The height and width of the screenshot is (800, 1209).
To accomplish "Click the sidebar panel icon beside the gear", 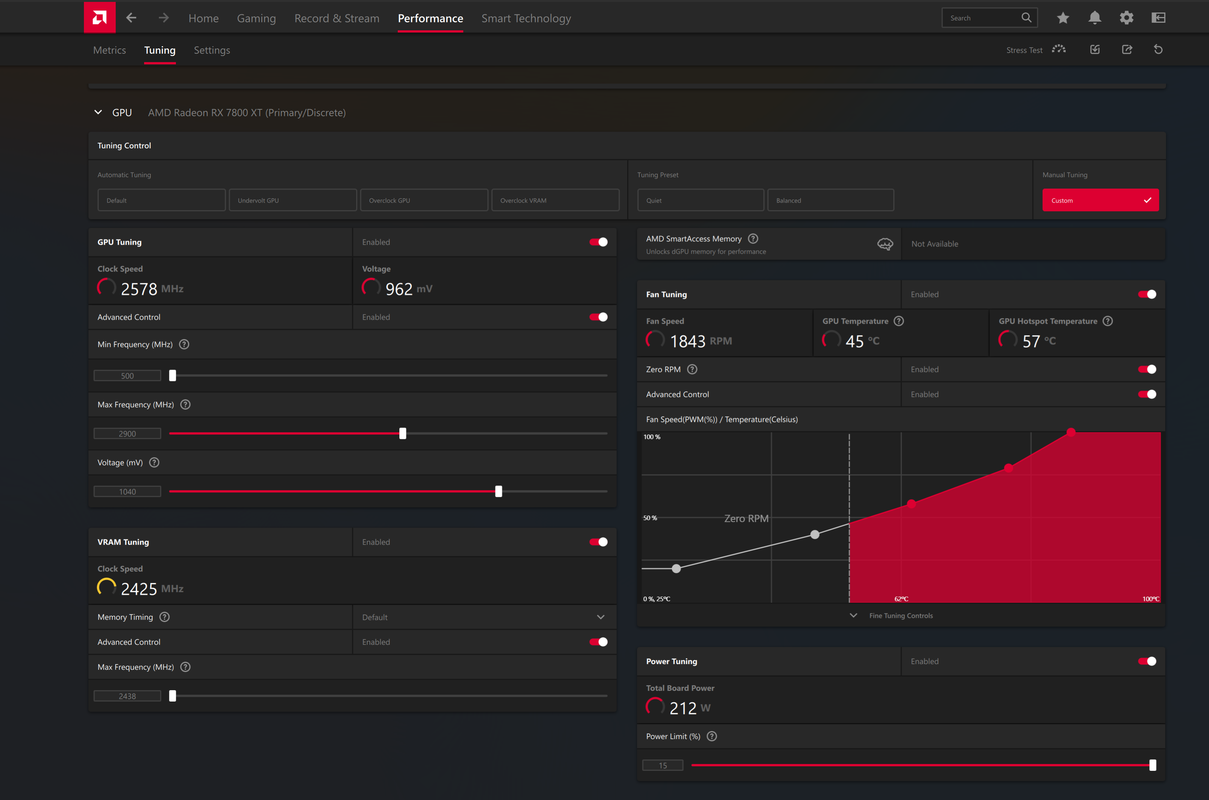I will pyautogui.click(x=1159, y=18).
